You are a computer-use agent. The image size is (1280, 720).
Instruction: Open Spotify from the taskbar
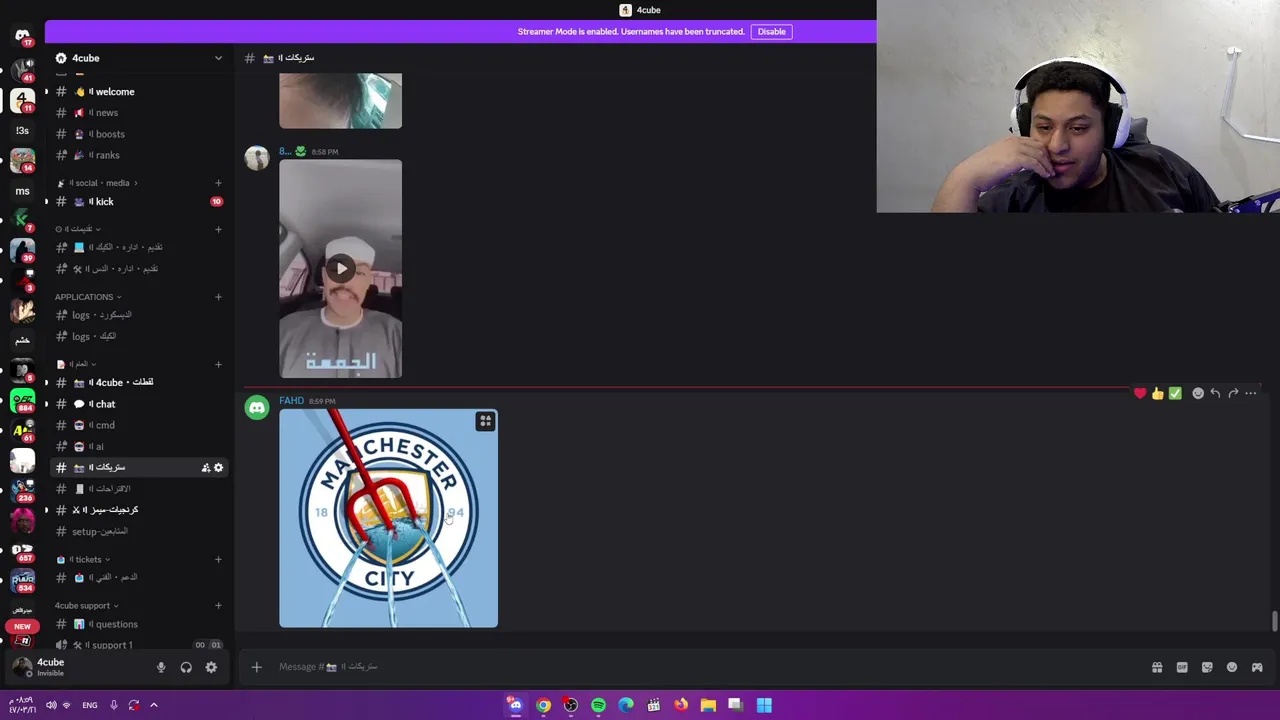598,705
